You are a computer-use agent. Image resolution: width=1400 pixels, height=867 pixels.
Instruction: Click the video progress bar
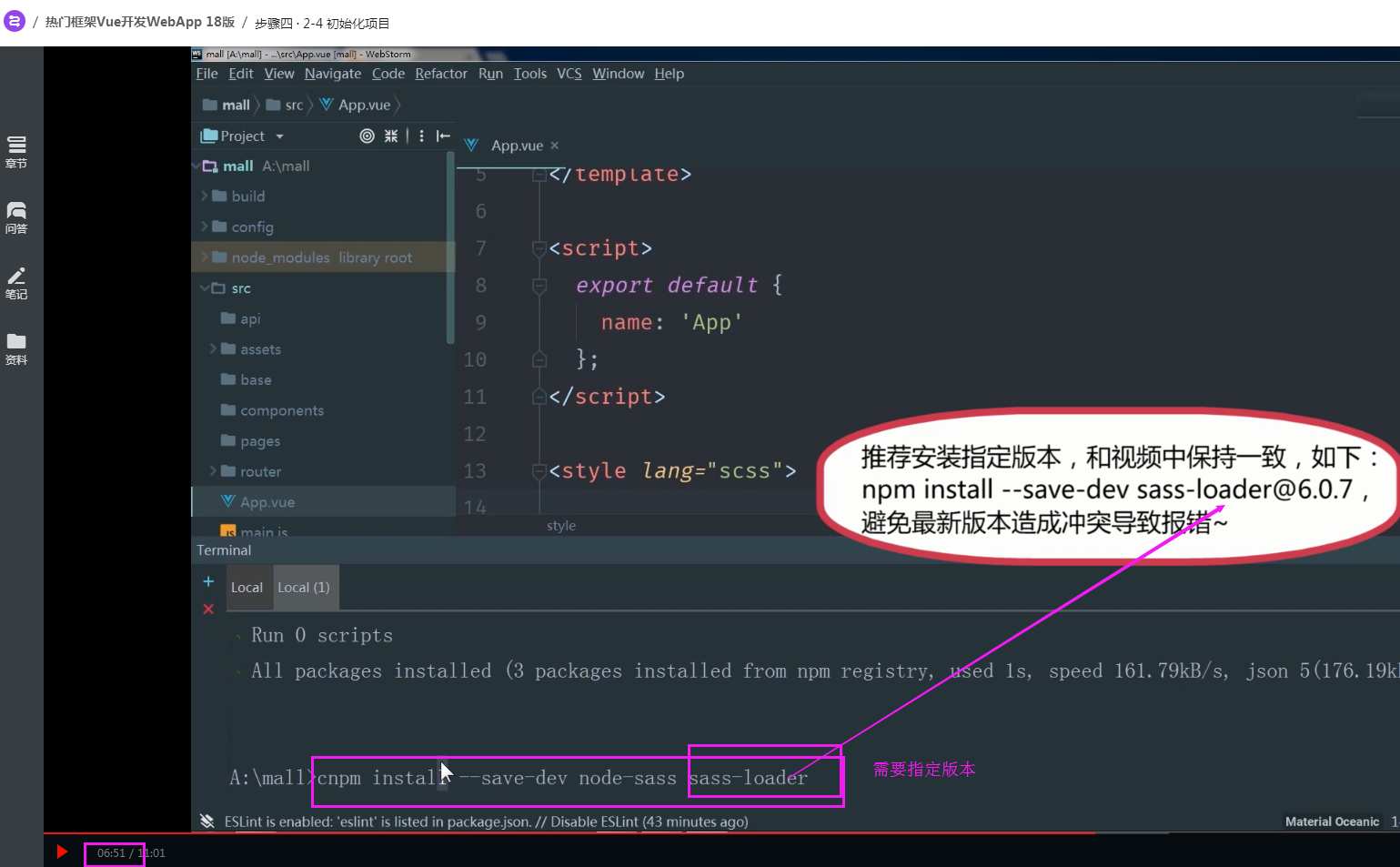pos(721,832)
